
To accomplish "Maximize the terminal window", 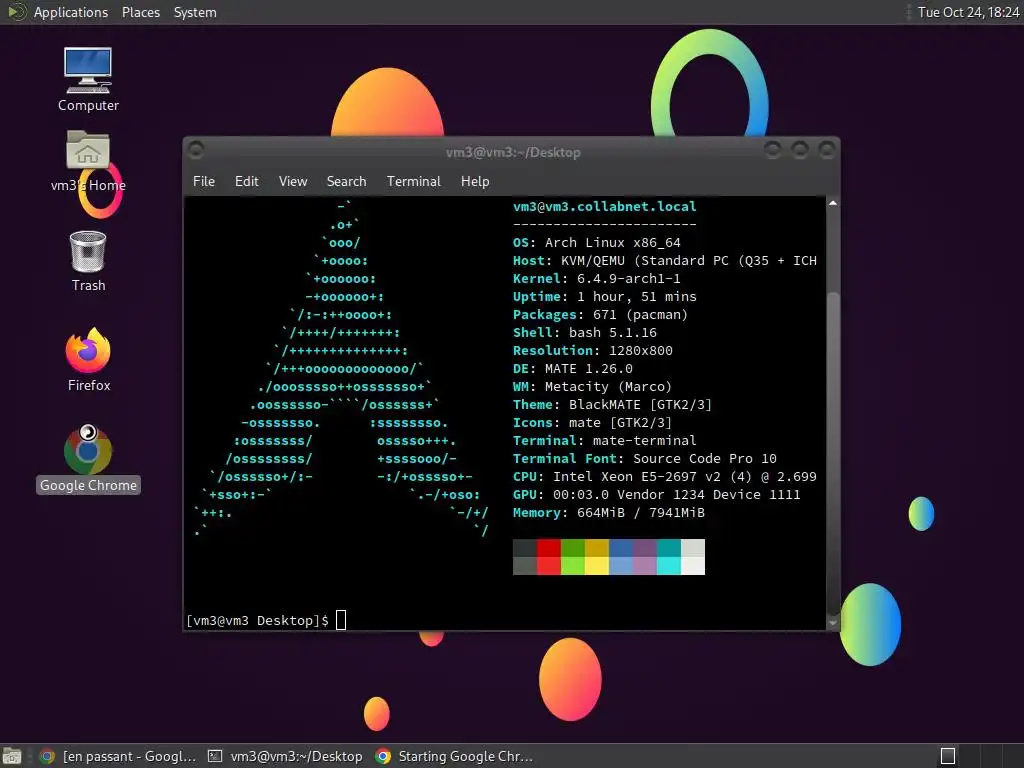I will (x=800, y=150).
